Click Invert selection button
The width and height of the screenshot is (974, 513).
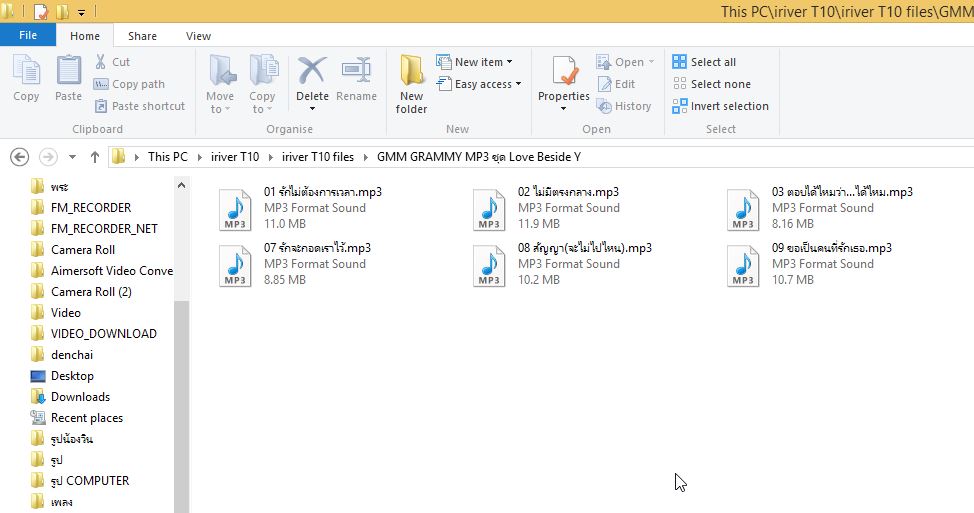[x=721, y=106]
